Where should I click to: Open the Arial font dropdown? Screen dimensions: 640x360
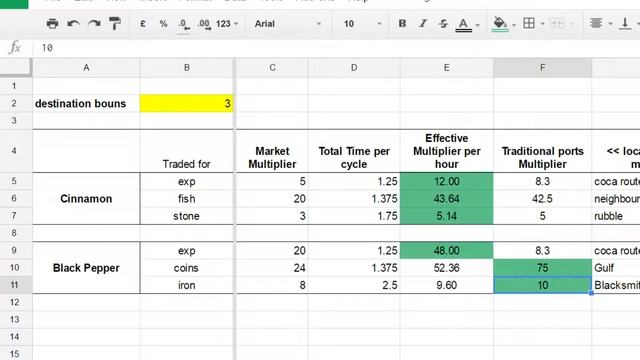[x=287, y=24]
